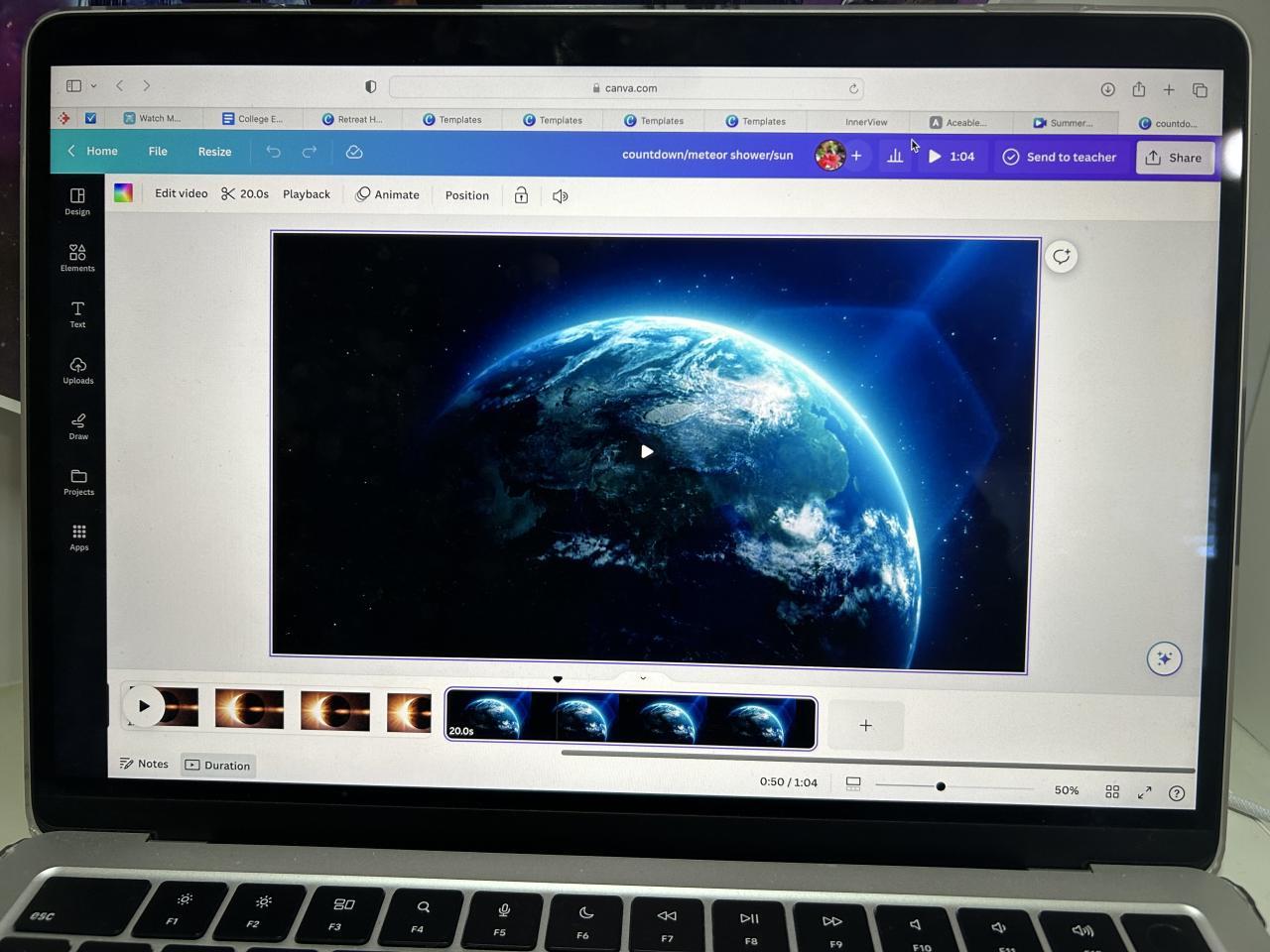Screen dimensions: 1270x952
Task: Switch to grid view of pages
Action: point(1112,791)
